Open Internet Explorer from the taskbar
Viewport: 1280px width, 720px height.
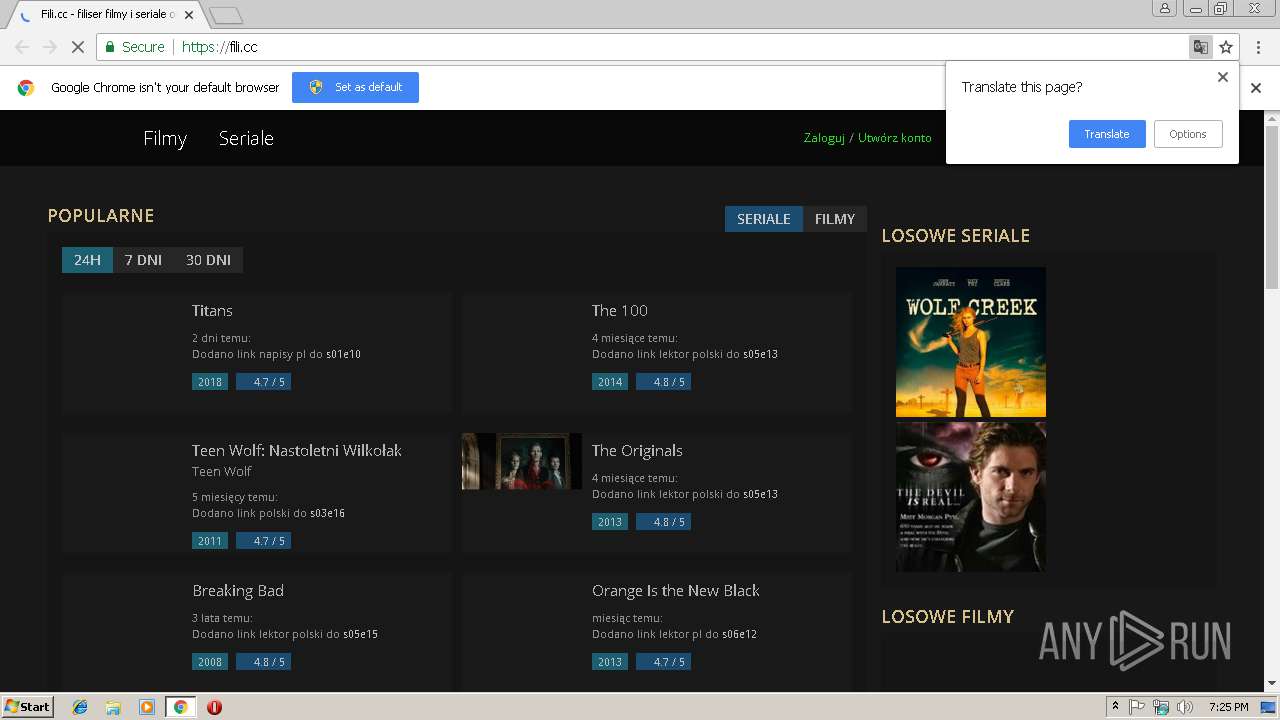(x=80, y=707)
